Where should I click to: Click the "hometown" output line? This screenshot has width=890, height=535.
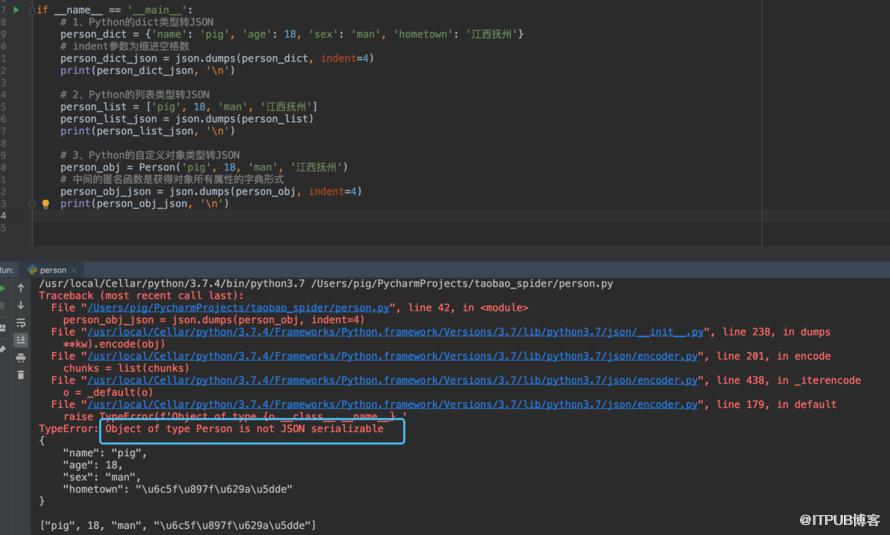point(178,489)
